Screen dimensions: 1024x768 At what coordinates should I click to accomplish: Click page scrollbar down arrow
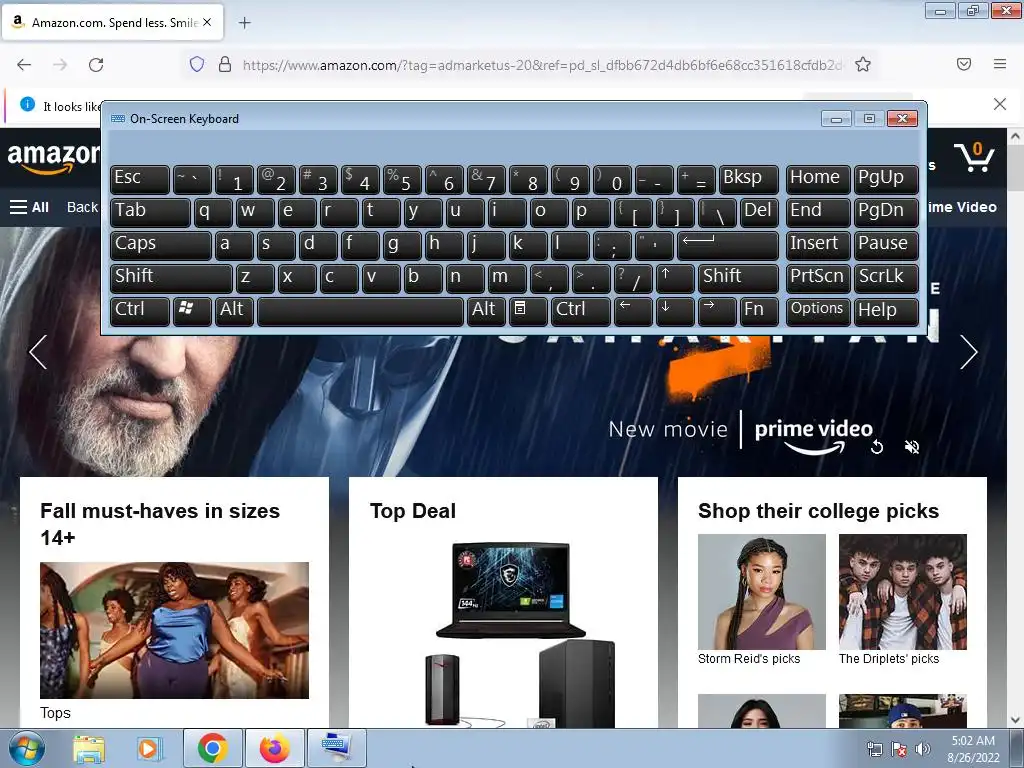pos(1015,720)
